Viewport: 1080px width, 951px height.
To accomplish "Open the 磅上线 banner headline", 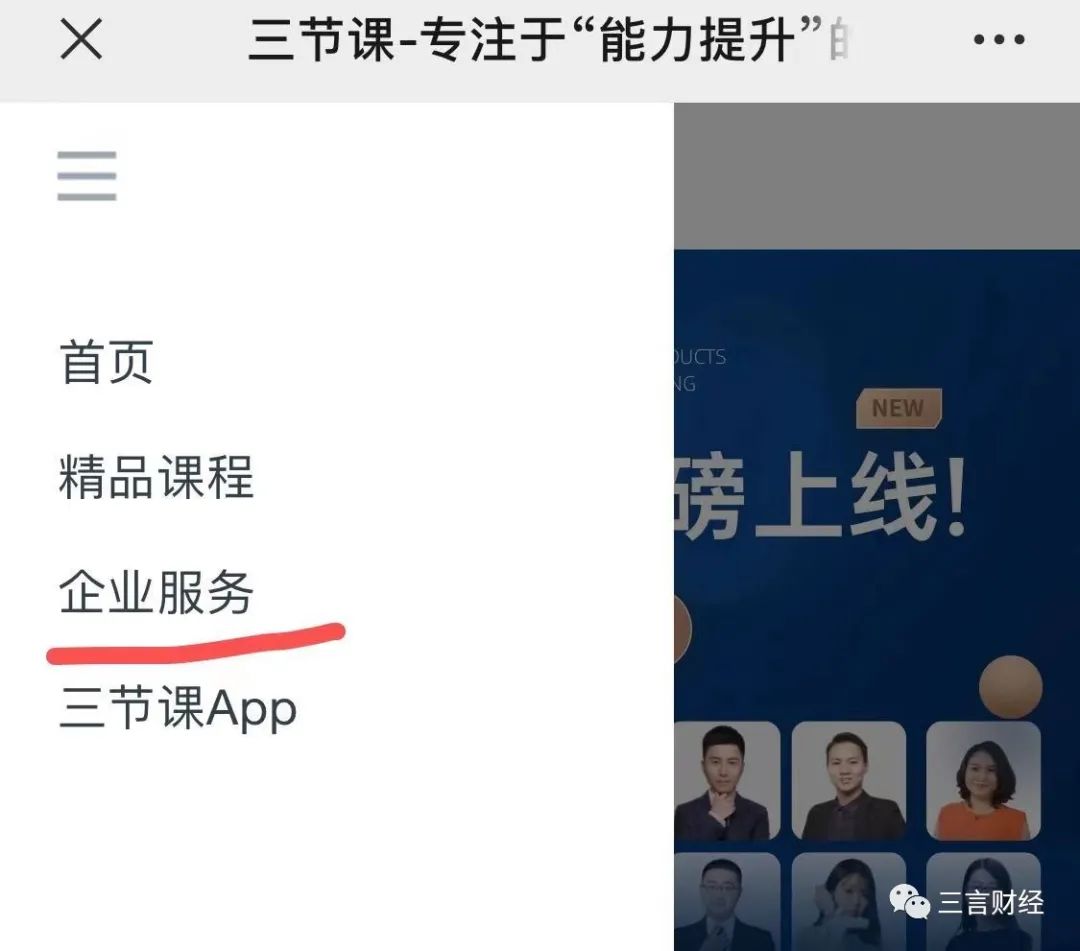I will (820, 496).
